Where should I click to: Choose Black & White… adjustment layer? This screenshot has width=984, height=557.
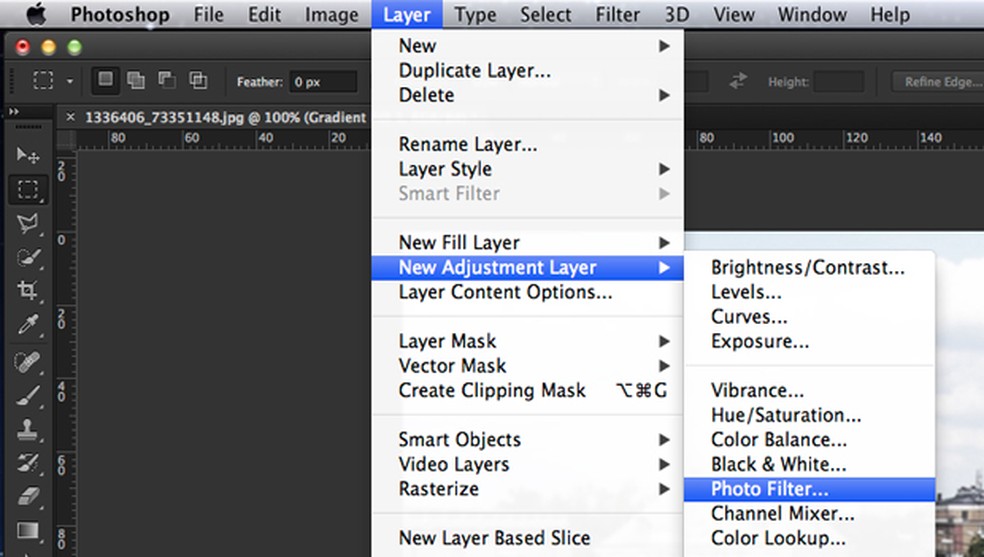point(810,464)
